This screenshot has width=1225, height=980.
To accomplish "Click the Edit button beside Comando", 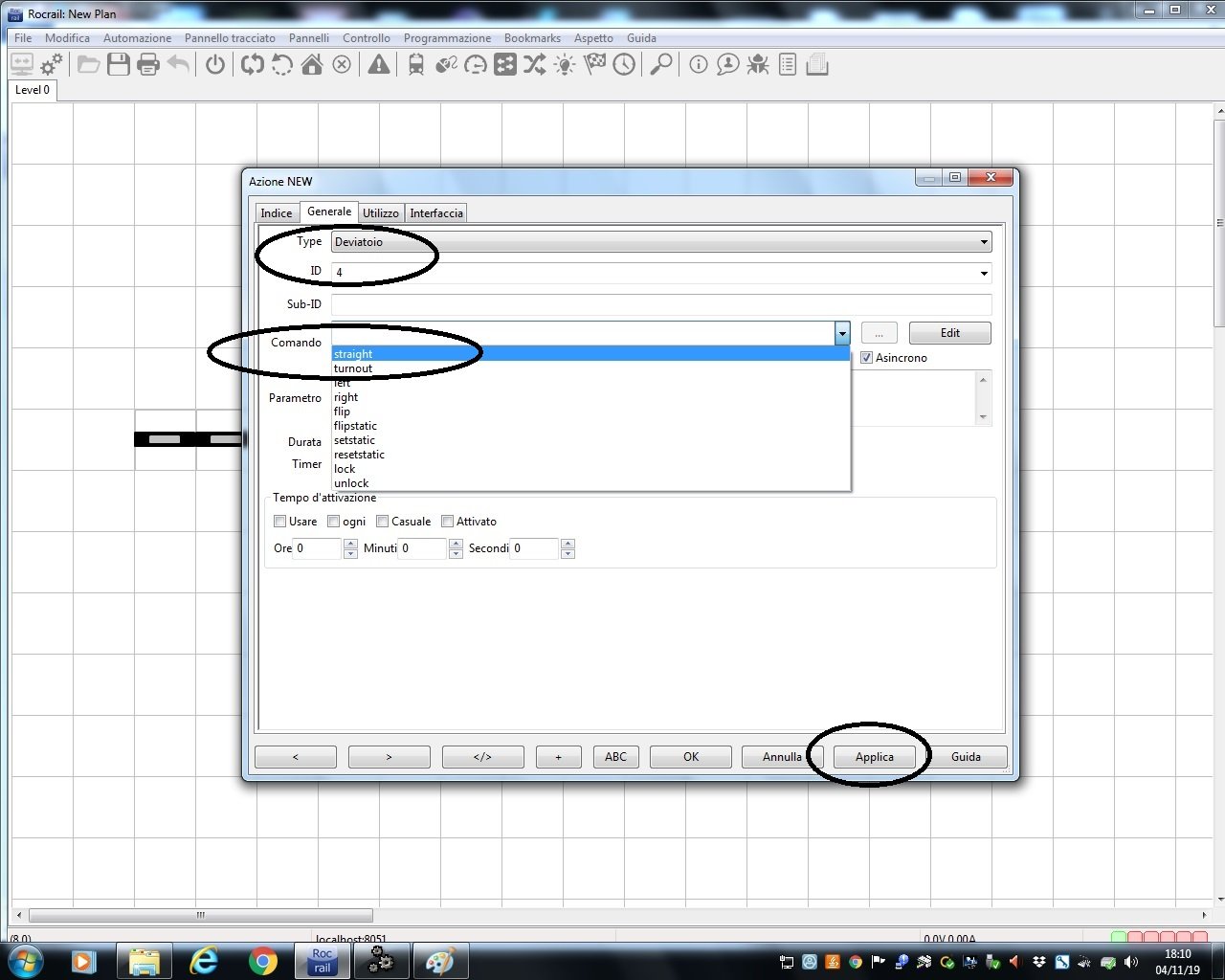I will coord(949,333).
